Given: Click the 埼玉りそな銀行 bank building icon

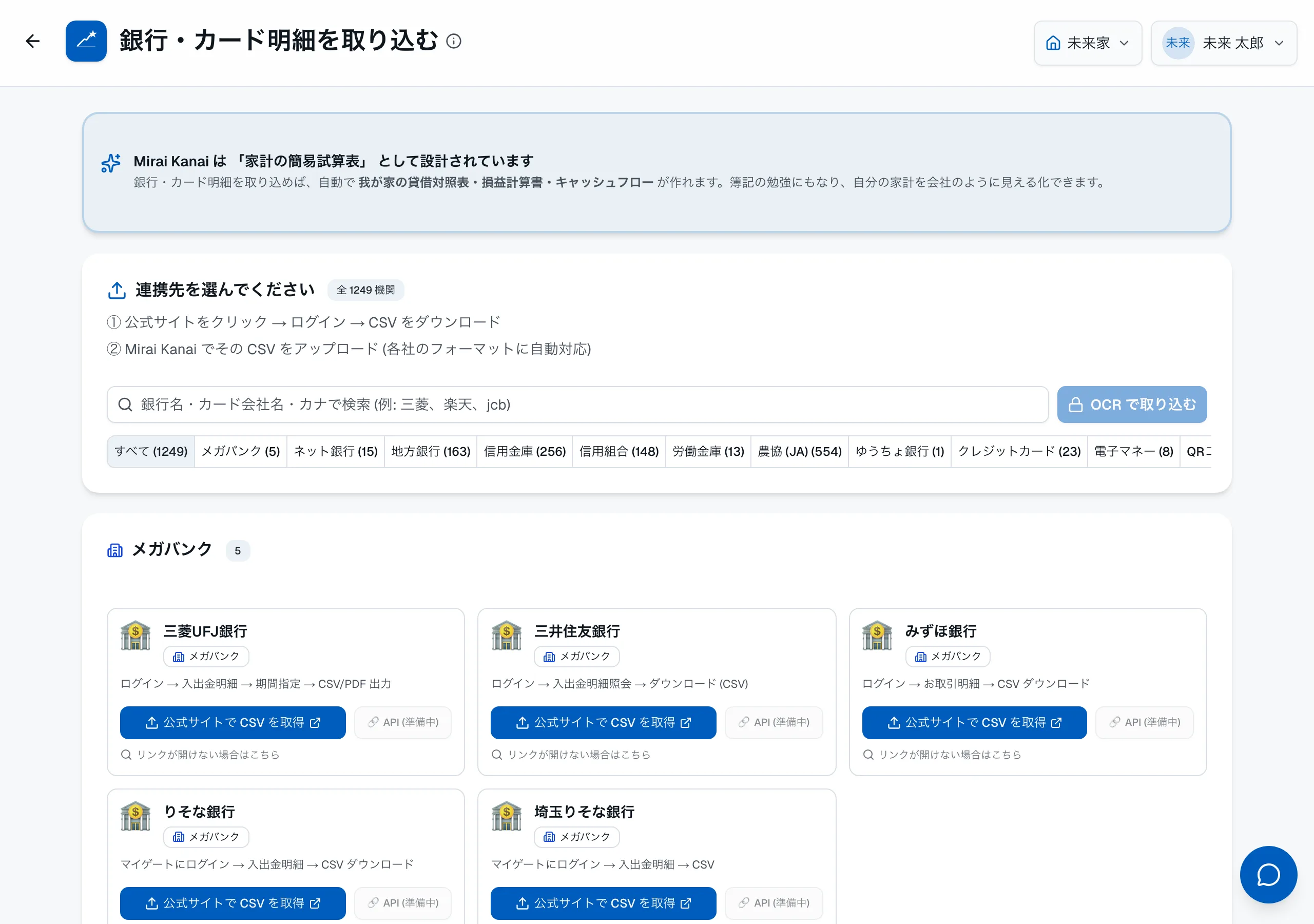Looking at the screenshot, I should point(507,816).
